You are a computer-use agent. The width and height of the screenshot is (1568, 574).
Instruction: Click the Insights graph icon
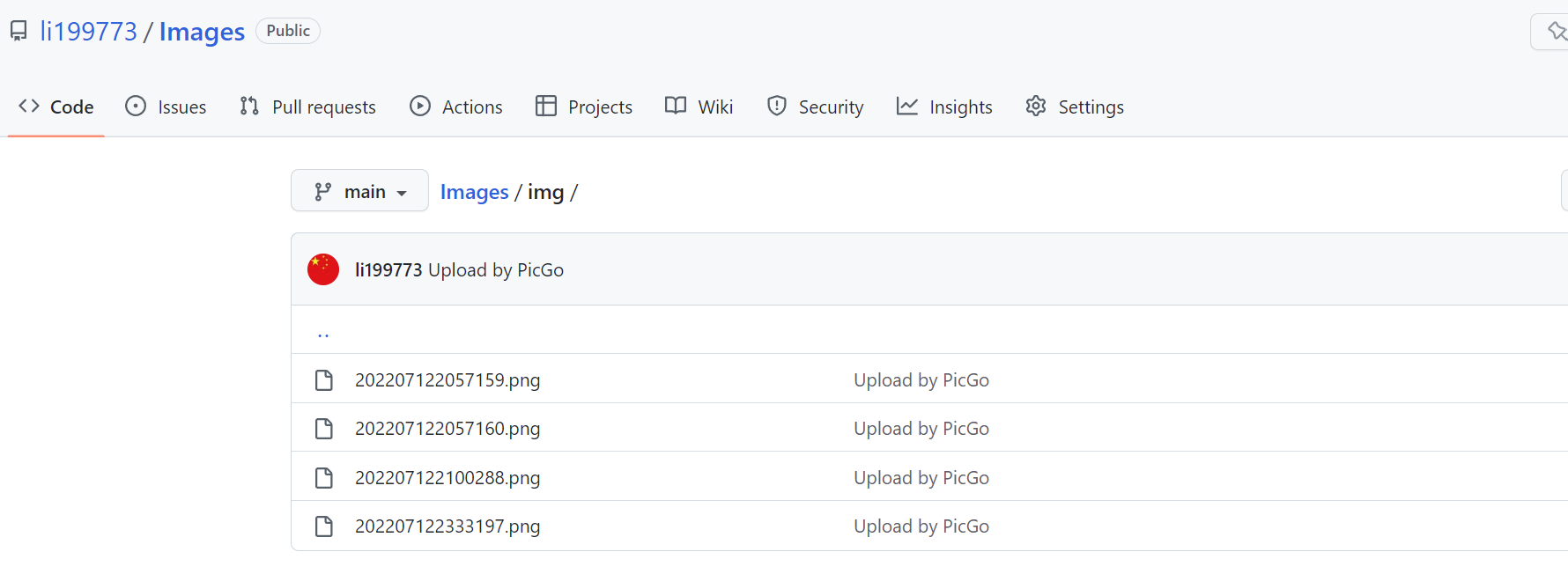pyautogui.click(x=906, y=106)
